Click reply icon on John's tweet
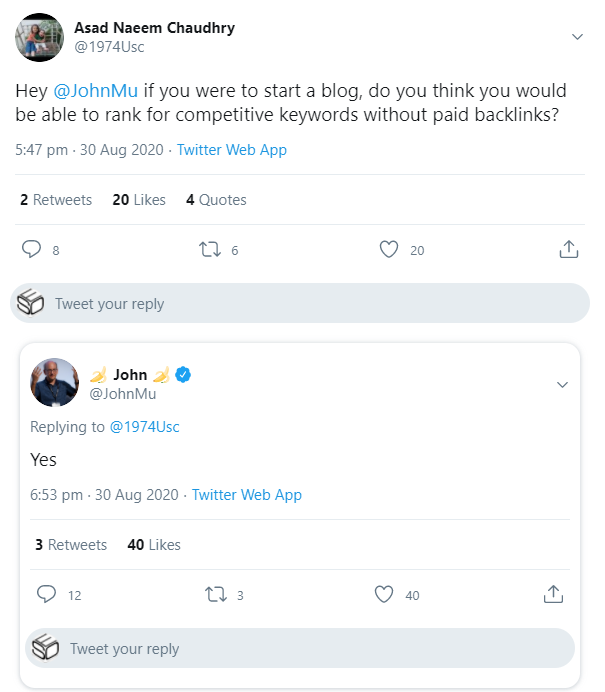This screenshot has height=692, width=605. click(x=46, y=594)
